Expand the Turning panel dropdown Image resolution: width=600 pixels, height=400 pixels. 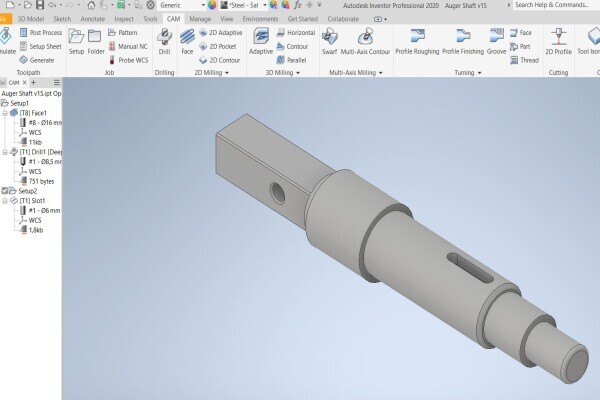click(479, 73)
